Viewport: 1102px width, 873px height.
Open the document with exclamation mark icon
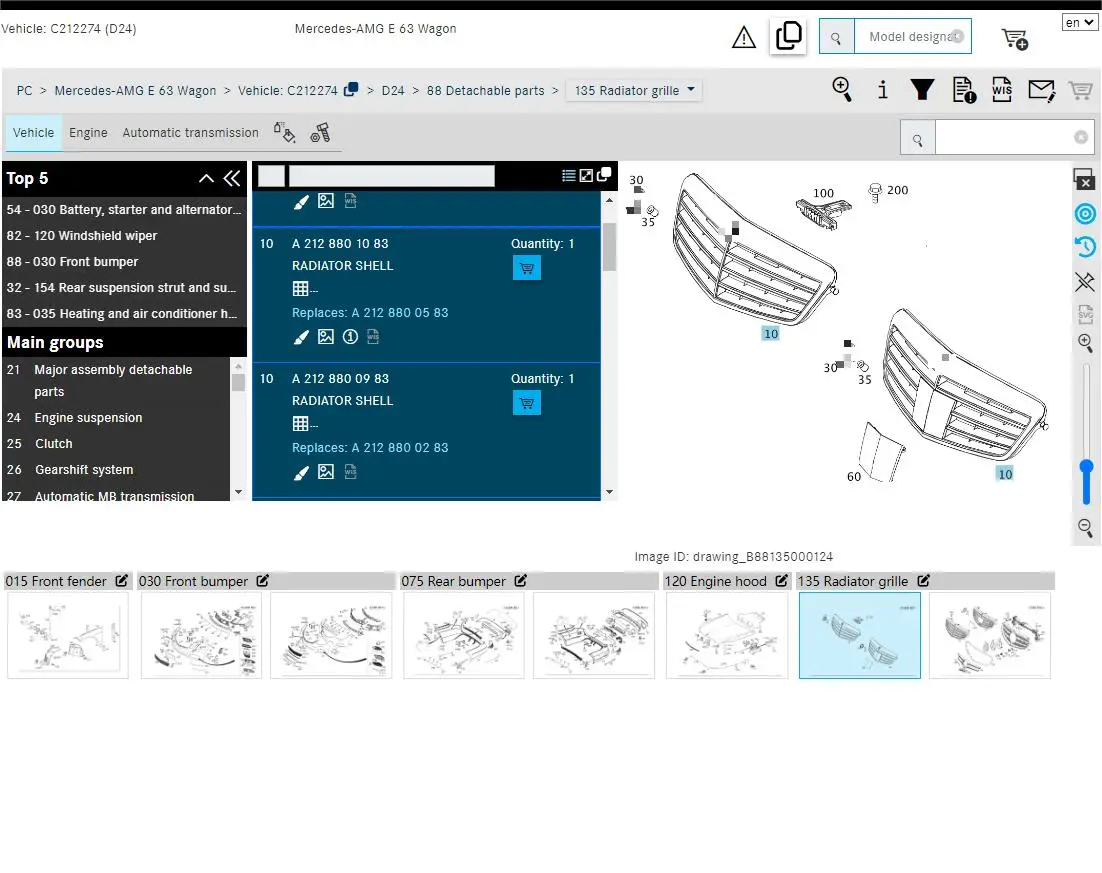click(964, 90)
